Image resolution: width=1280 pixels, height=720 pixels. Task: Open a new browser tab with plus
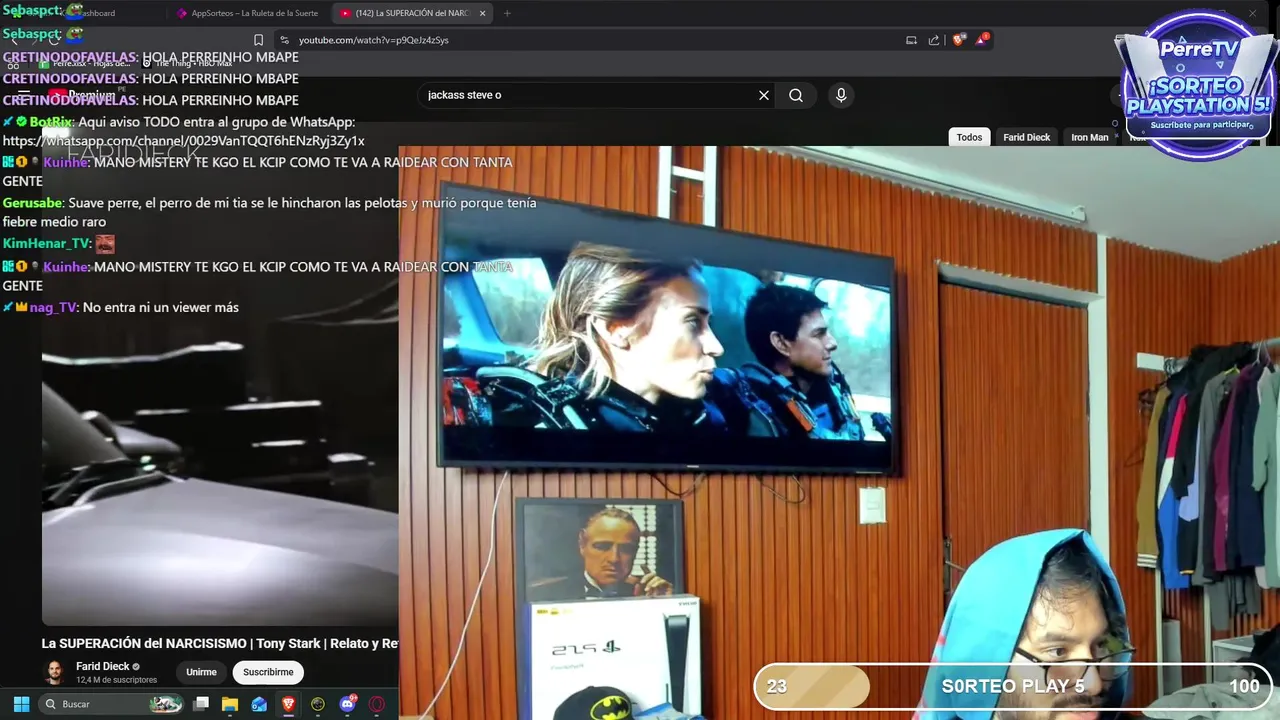pyautogui.click(x=507, y=13)
